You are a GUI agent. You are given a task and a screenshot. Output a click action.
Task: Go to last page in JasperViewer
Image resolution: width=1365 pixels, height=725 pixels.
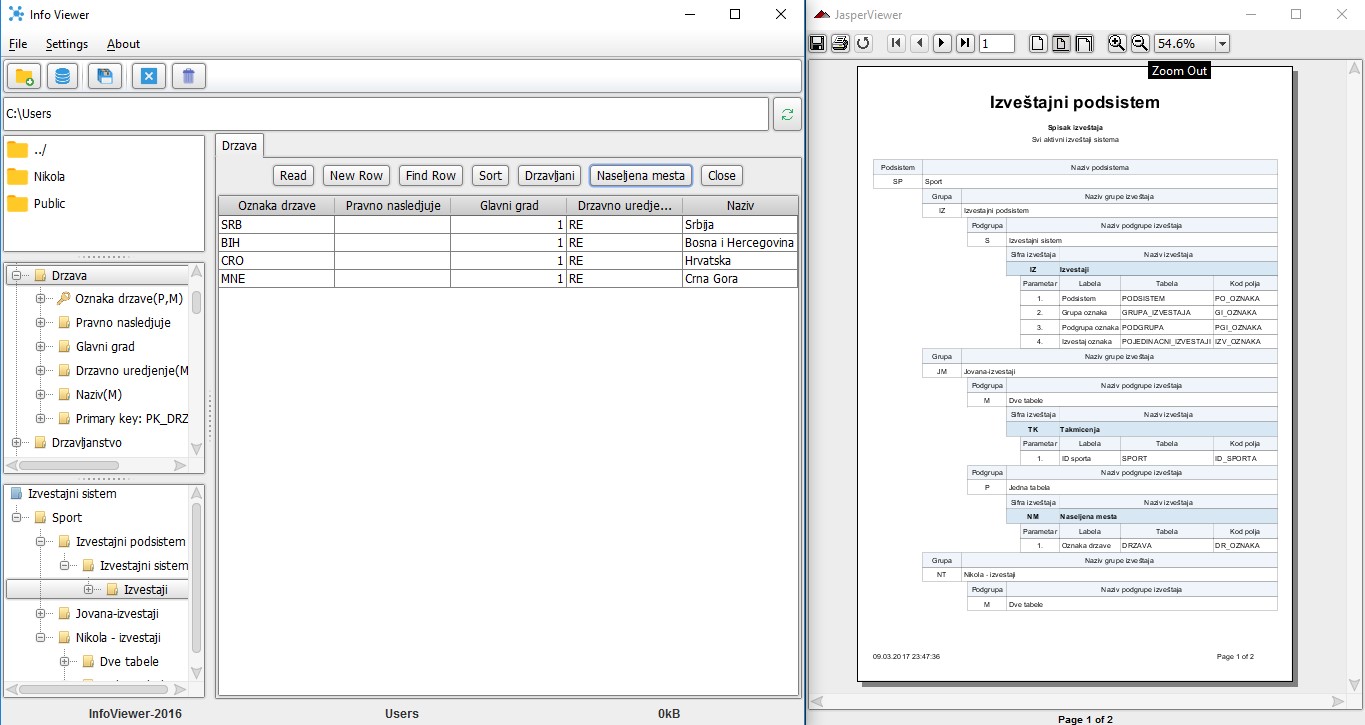click(965, 43)
